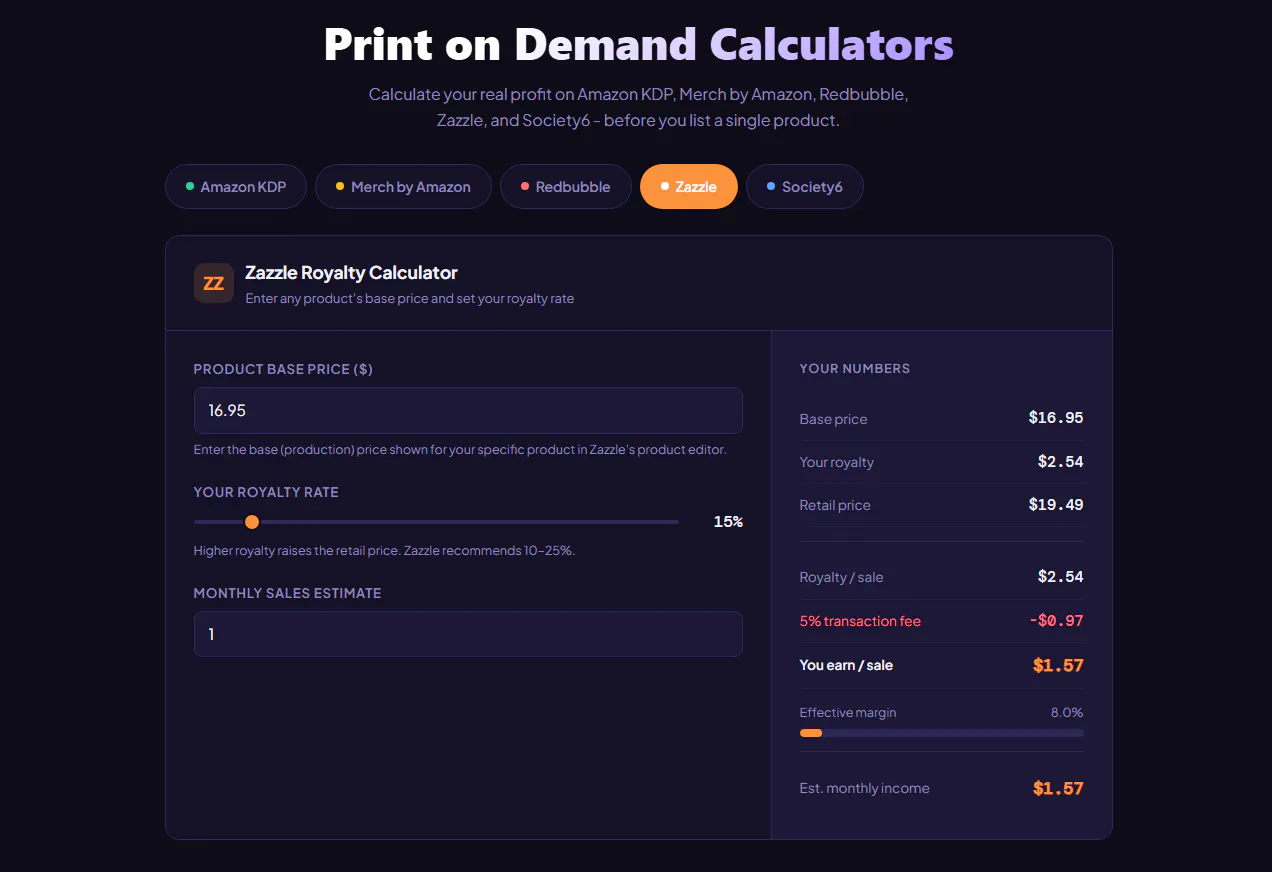
Task: Click the Base price $16.95 value
Action: tap(1056, 418)
